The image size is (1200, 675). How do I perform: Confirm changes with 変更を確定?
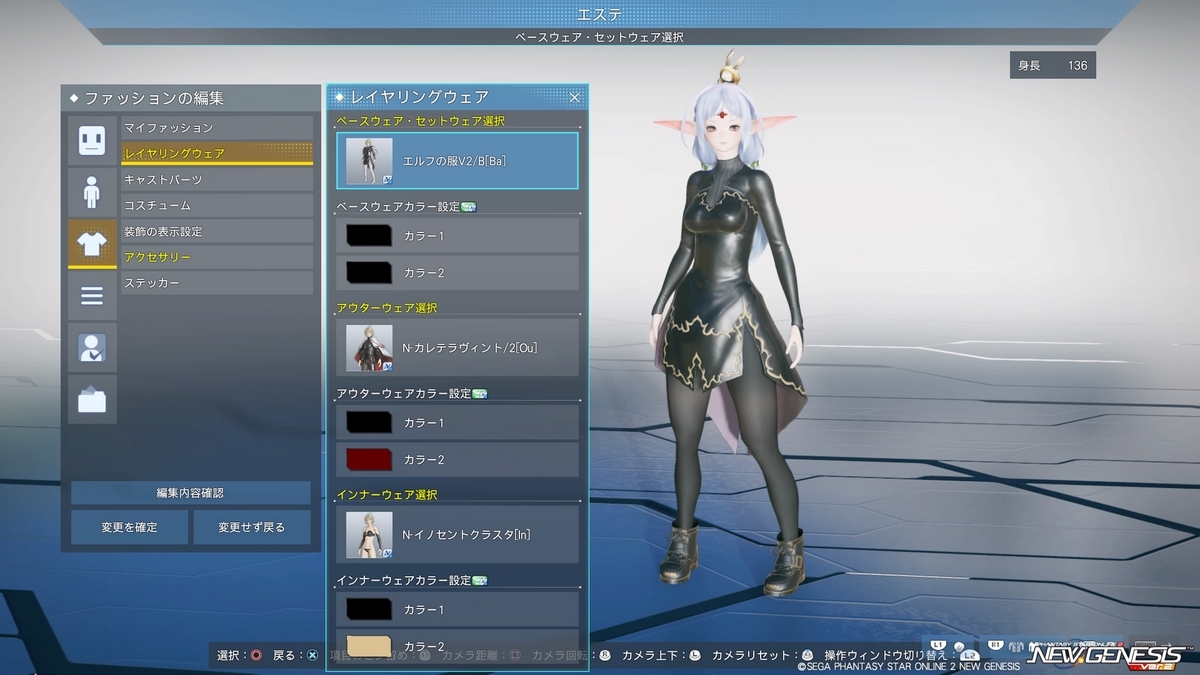pos(129,527)
